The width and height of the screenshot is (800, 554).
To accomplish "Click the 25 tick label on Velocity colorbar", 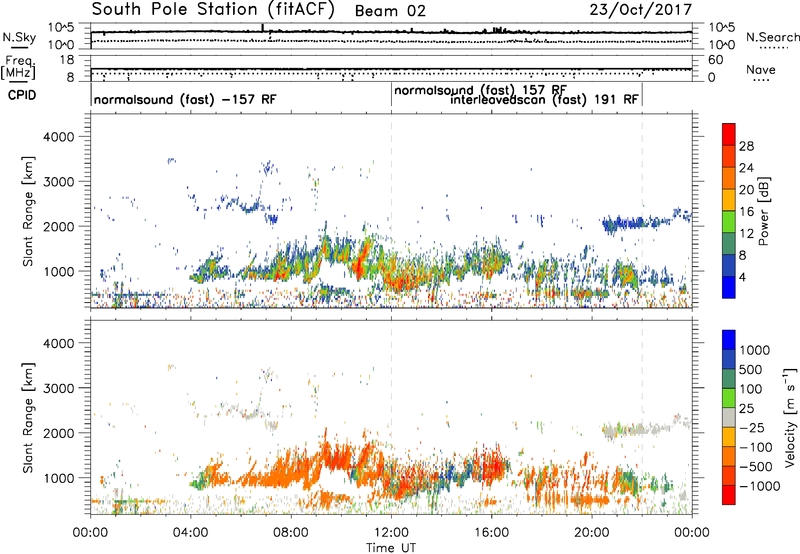I will pyautogui.click(x=746, y=409).
